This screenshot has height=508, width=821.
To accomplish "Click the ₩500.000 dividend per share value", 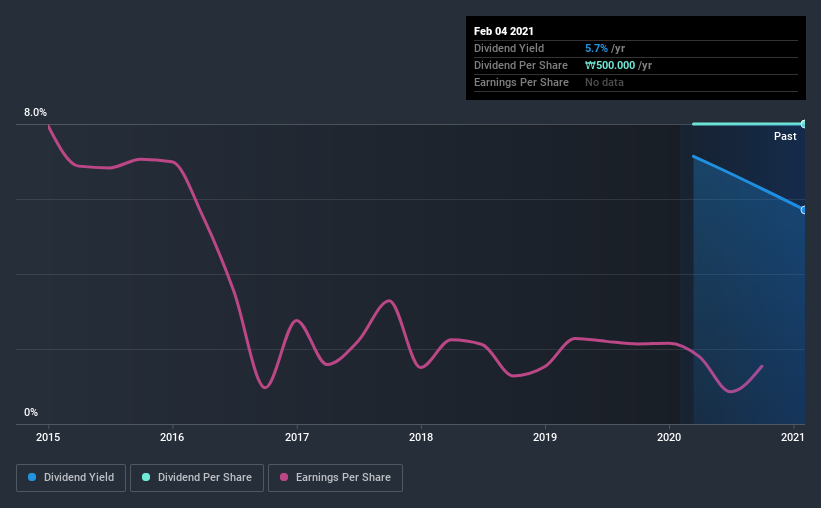I will coord(610,65).
